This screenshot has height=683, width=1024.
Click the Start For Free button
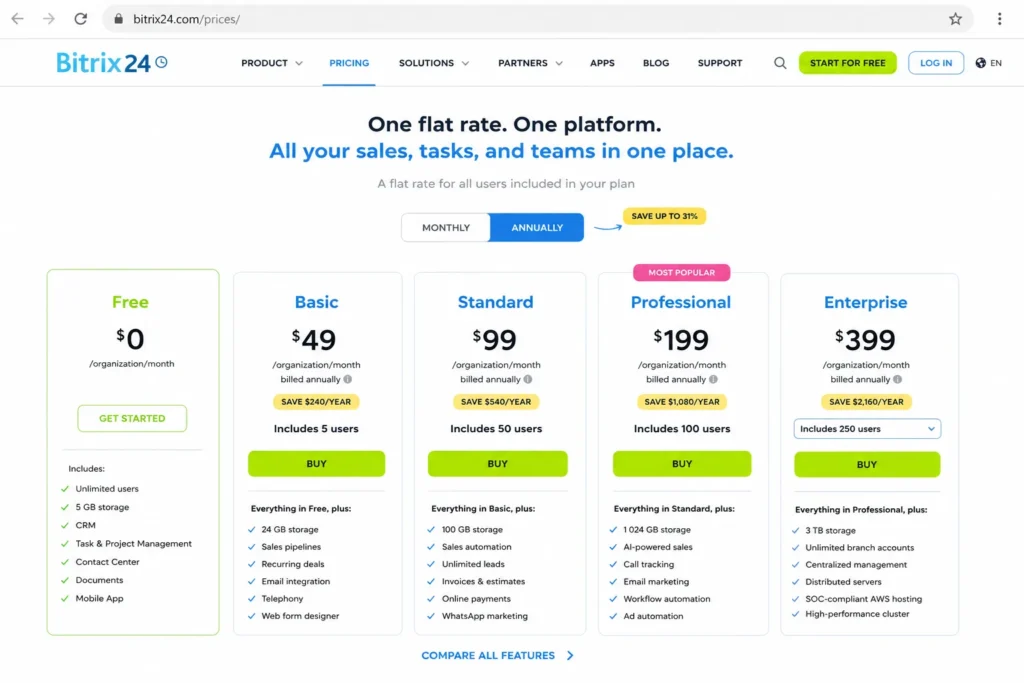[848, 63]
